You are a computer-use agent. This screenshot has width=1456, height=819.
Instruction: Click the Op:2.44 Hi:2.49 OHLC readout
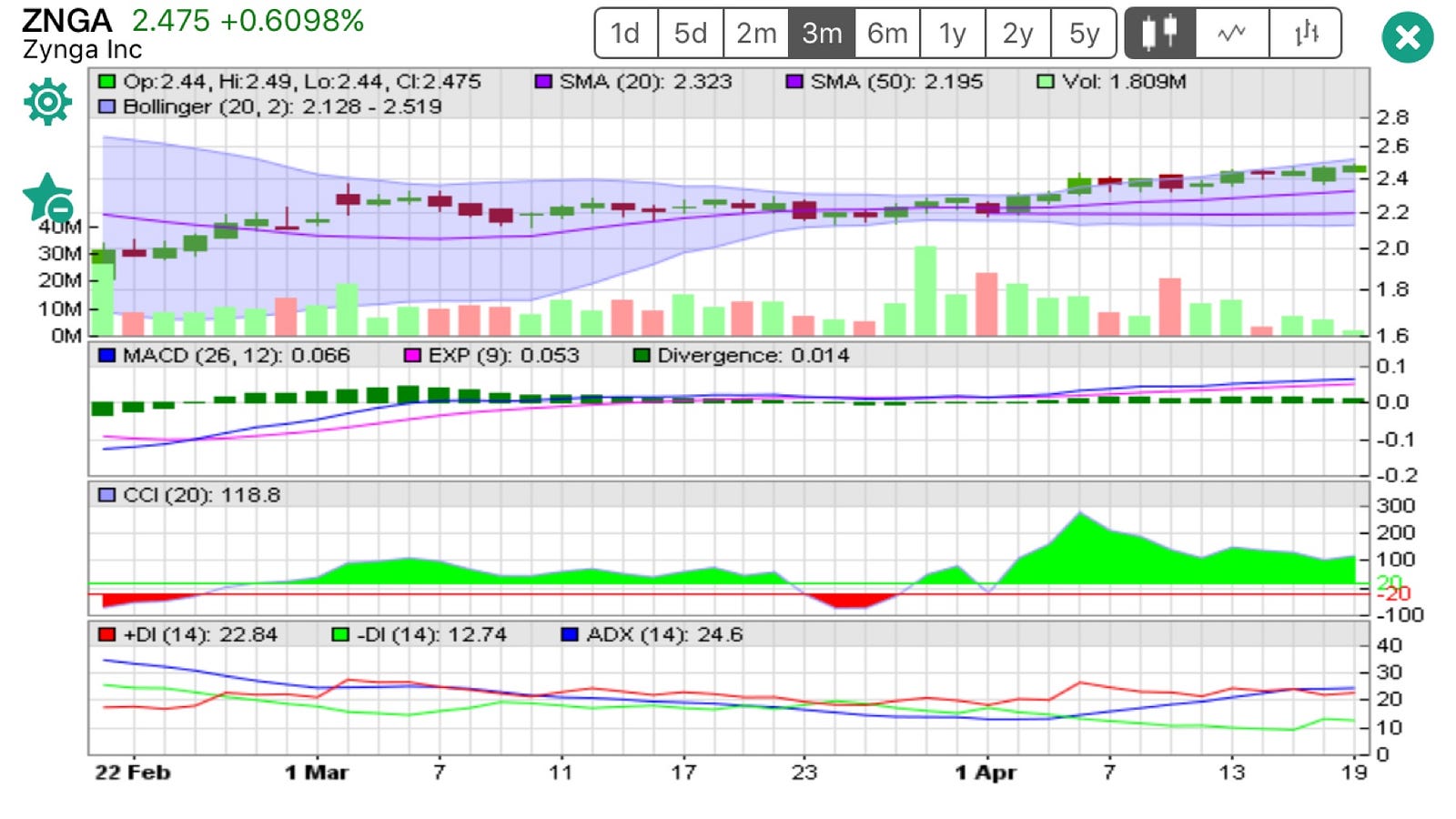pyautogui.click(x=302, y=82)
